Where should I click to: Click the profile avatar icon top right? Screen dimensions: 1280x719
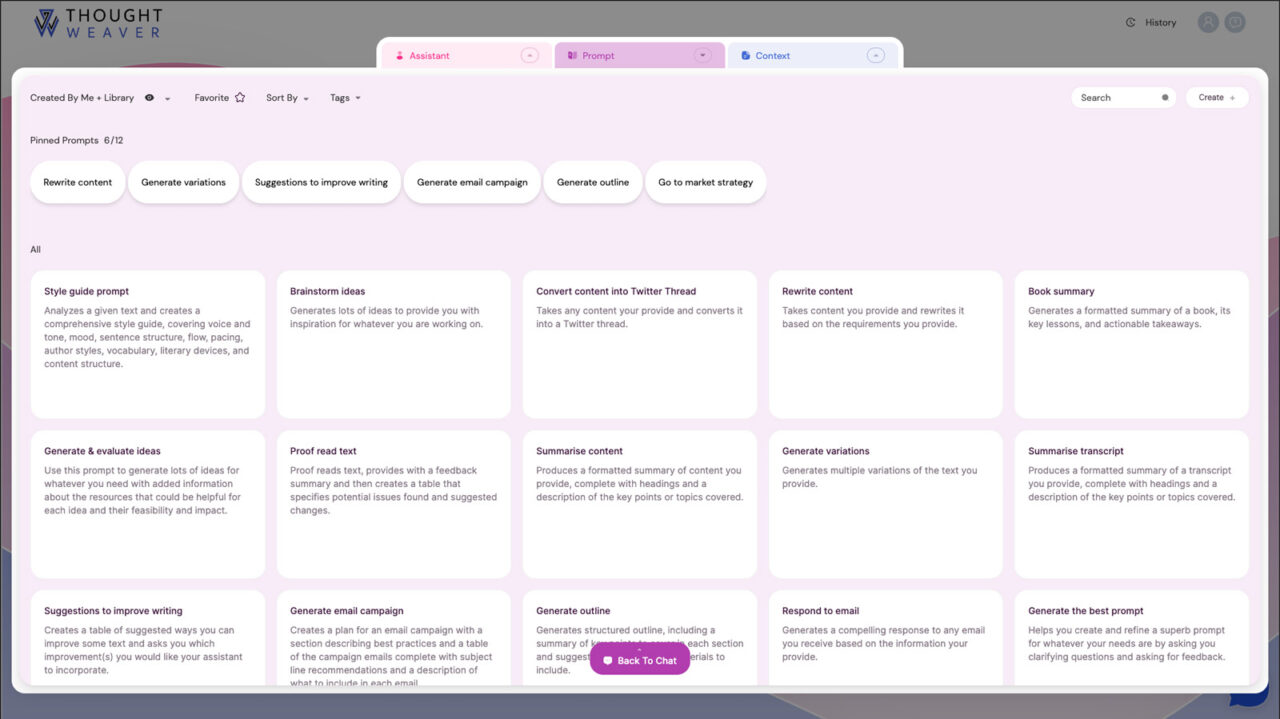point(1207,21)
